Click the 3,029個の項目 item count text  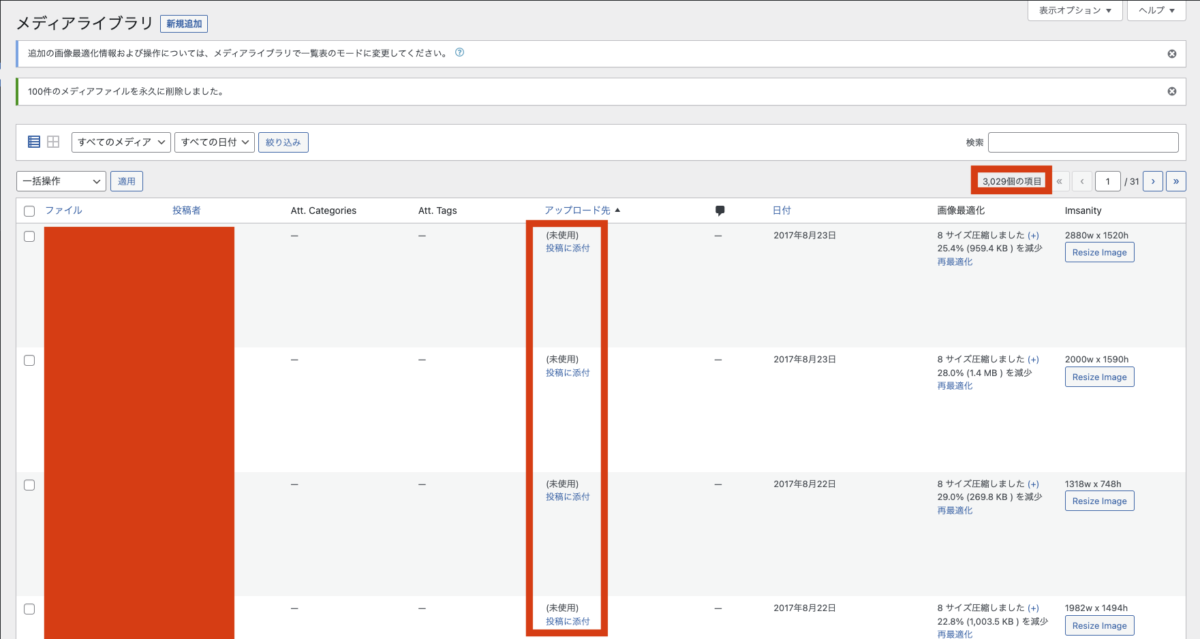click(1012, 181)
